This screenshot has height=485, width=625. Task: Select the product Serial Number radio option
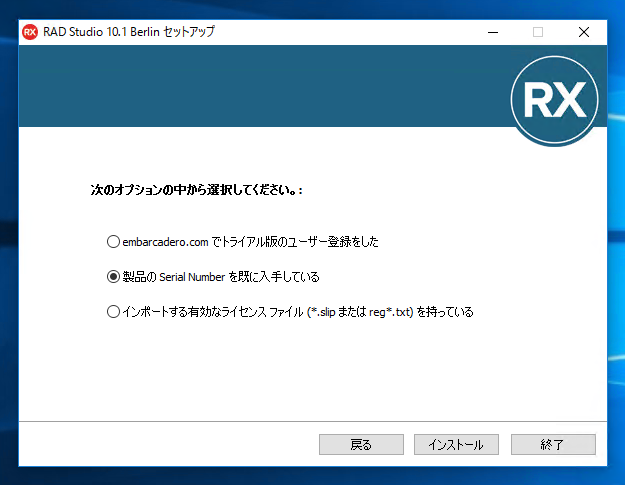(113, 277)
